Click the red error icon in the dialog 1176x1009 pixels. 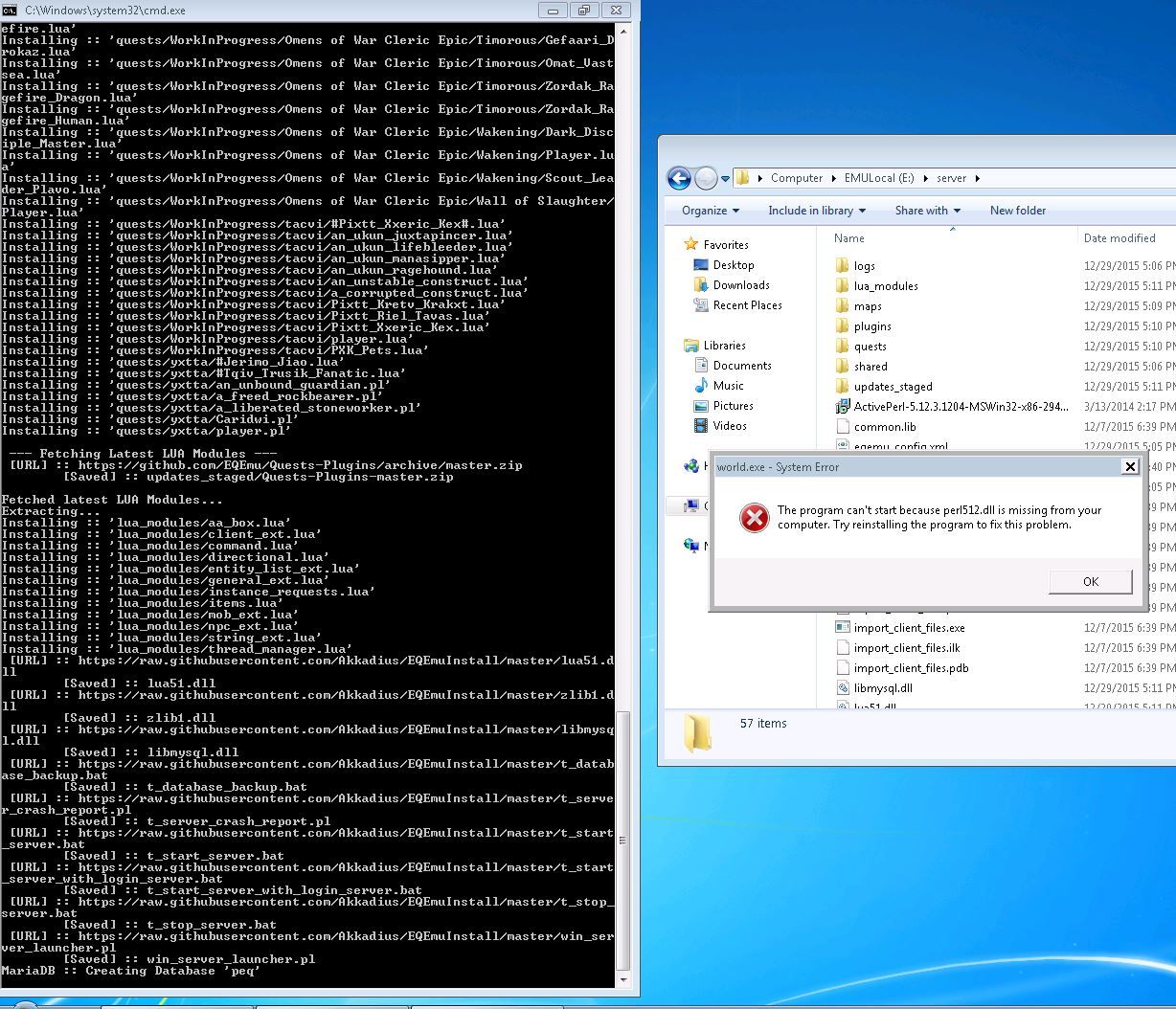755,517
